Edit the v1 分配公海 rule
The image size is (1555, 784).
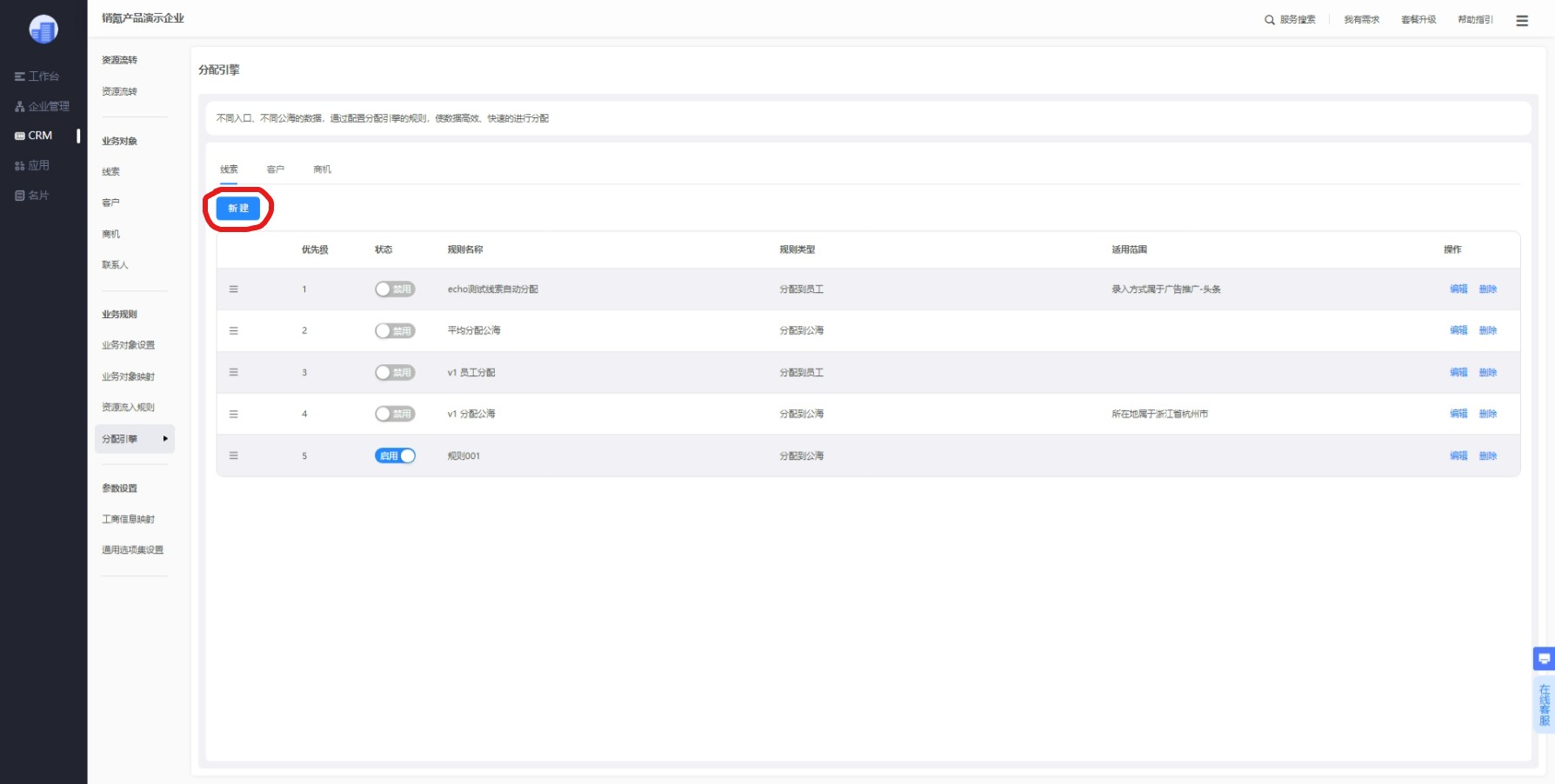[x=1458, y=414]
